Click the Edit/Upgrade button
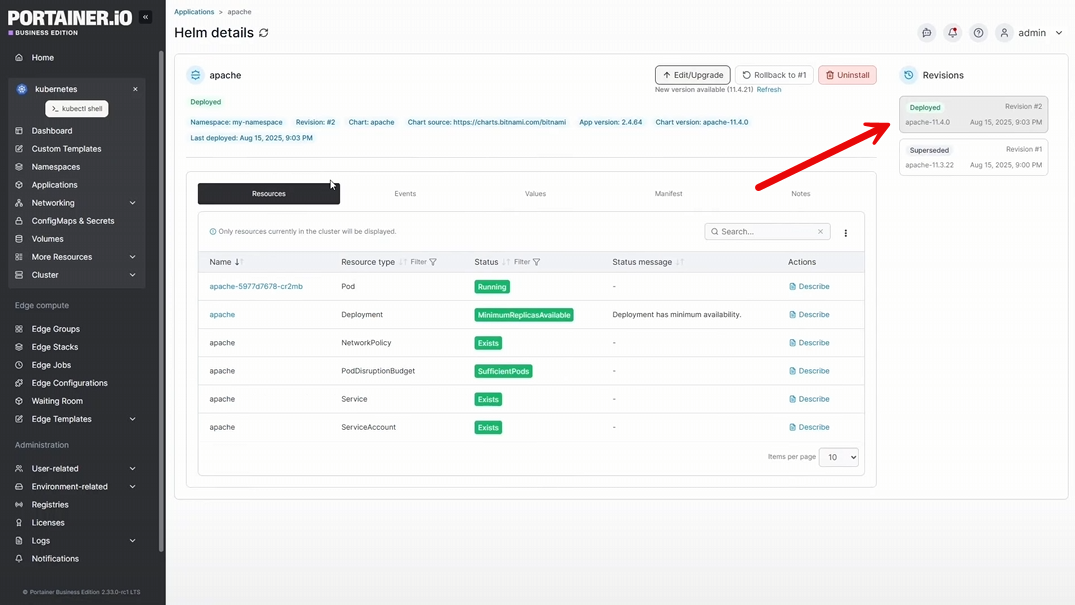The image size is (1075, 605). pos(692,75)
